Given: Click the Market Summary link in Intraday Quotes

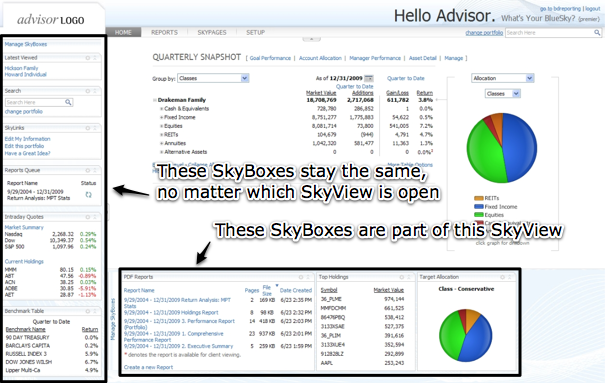Looking at the screenshot, I should (24, 228).
